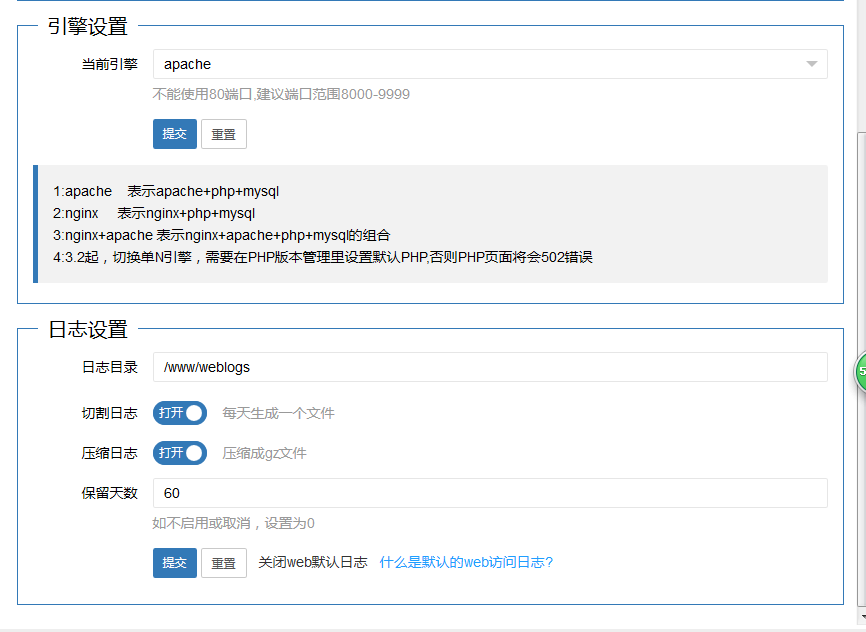Click 关闭web默认日志 text
The width and height of the screenshot is (866, 632).
click(313, 562)
